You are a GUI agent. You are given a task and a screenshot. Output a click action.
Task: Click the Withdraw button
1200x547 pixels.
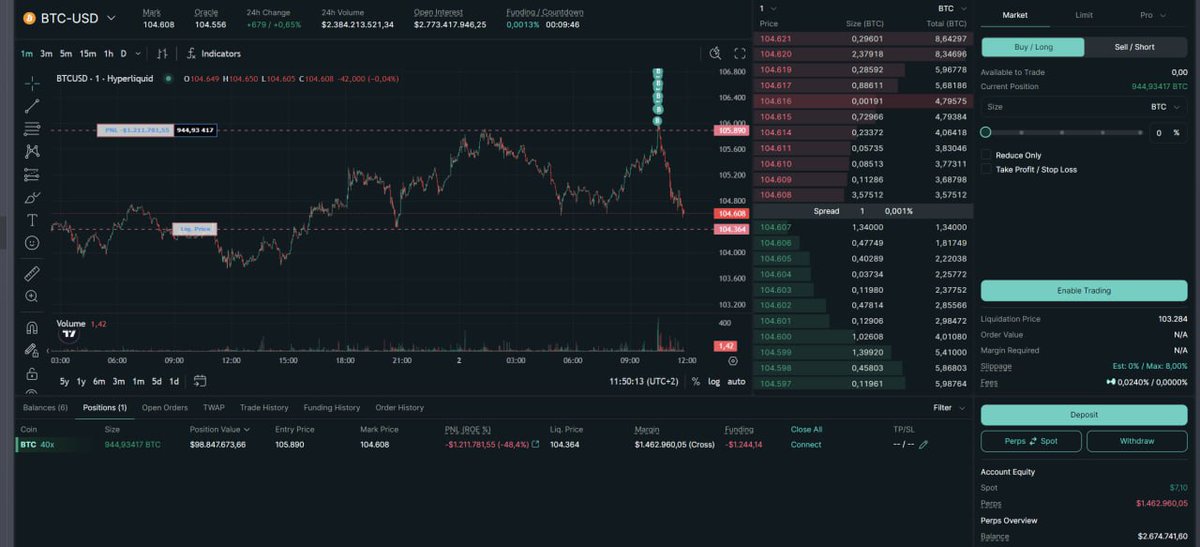coord(1136,441)
